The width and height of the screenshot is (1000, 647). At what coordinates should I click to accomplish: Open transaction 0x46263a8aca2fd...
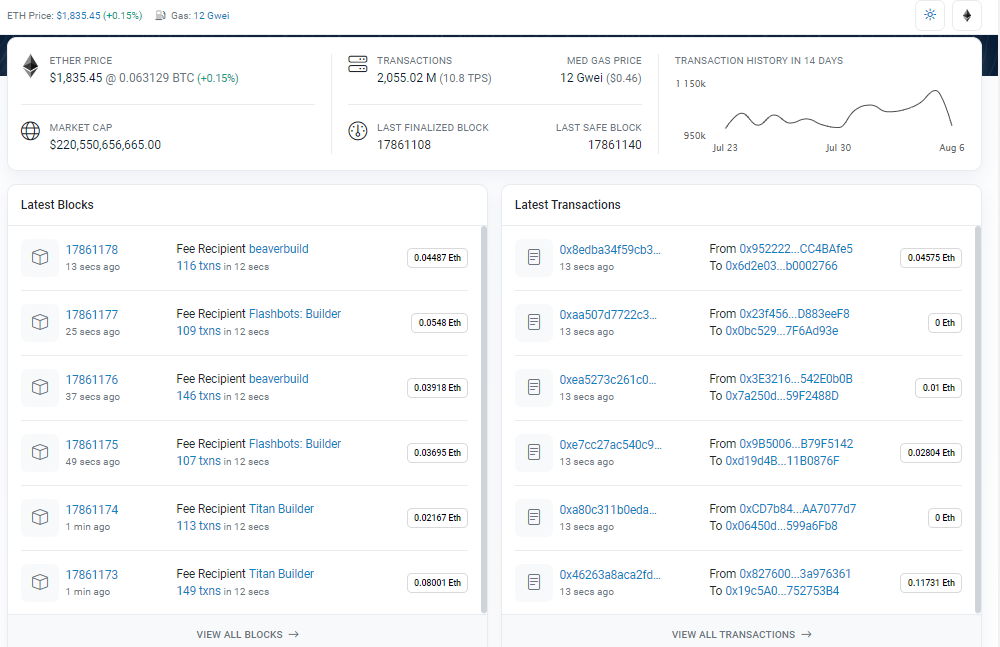click(610, 575)
